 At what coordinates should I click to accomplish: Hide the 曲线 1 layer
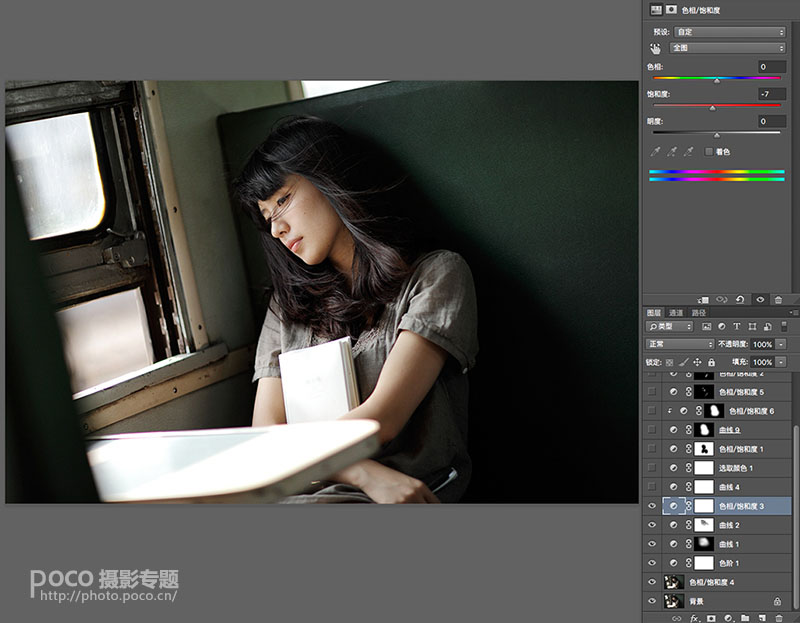click(652, 544)
